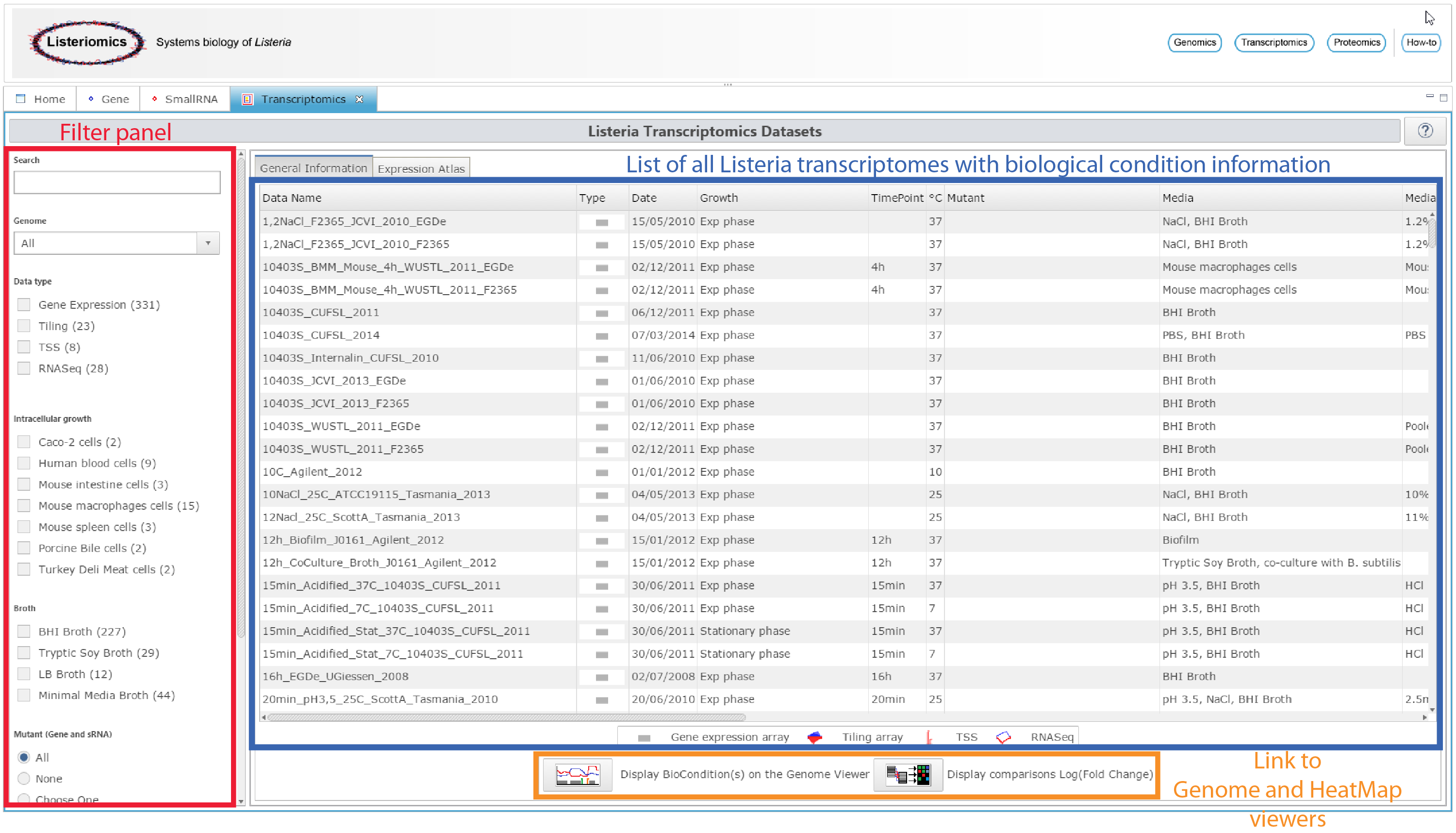Switch to the Expression Atlas tab
The height and width of the screenshot is (833, 1456).
[x=421, y=169]
